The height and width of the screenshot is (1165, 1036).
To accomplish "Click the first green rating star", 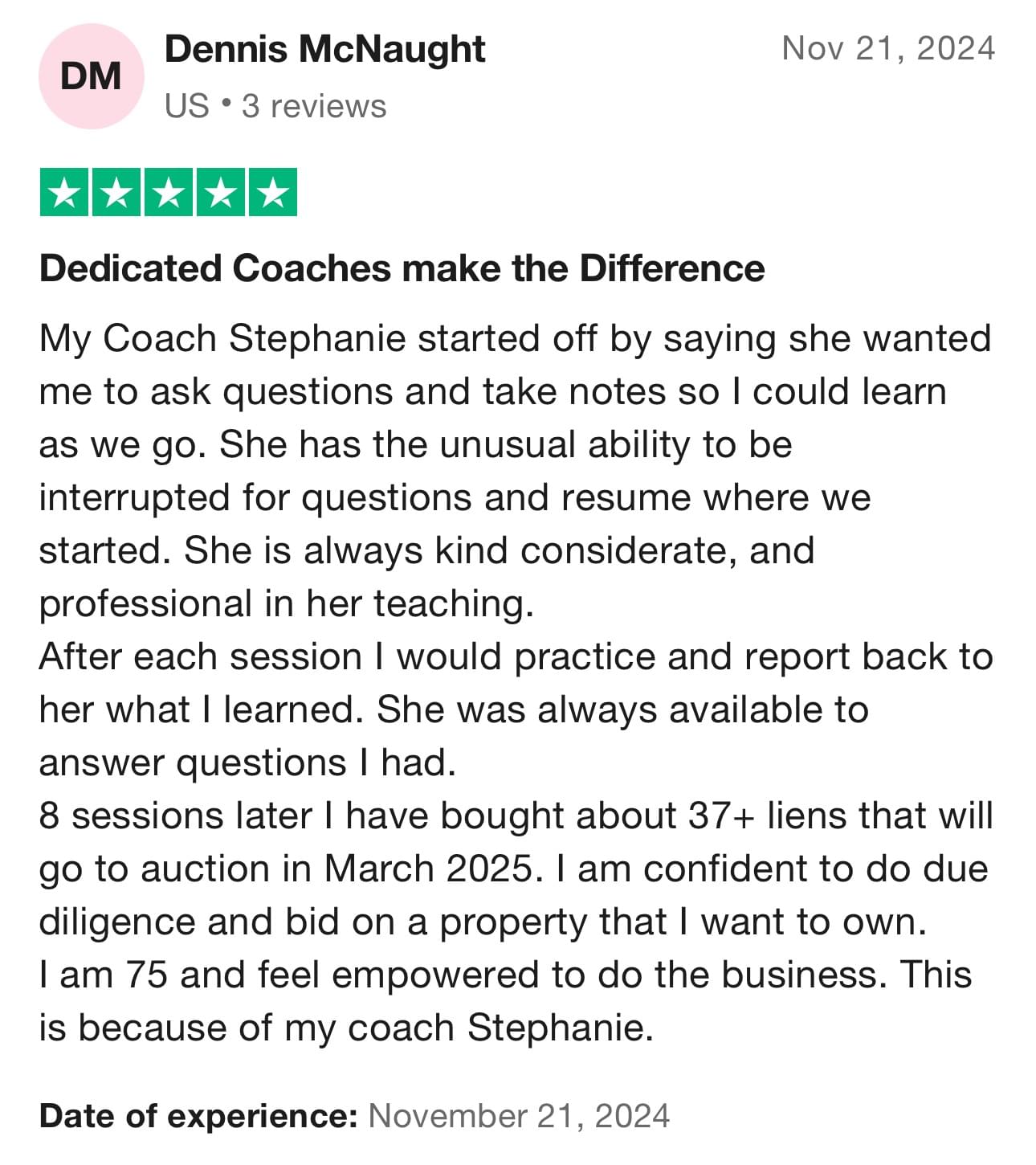I will tap(65, 193).
